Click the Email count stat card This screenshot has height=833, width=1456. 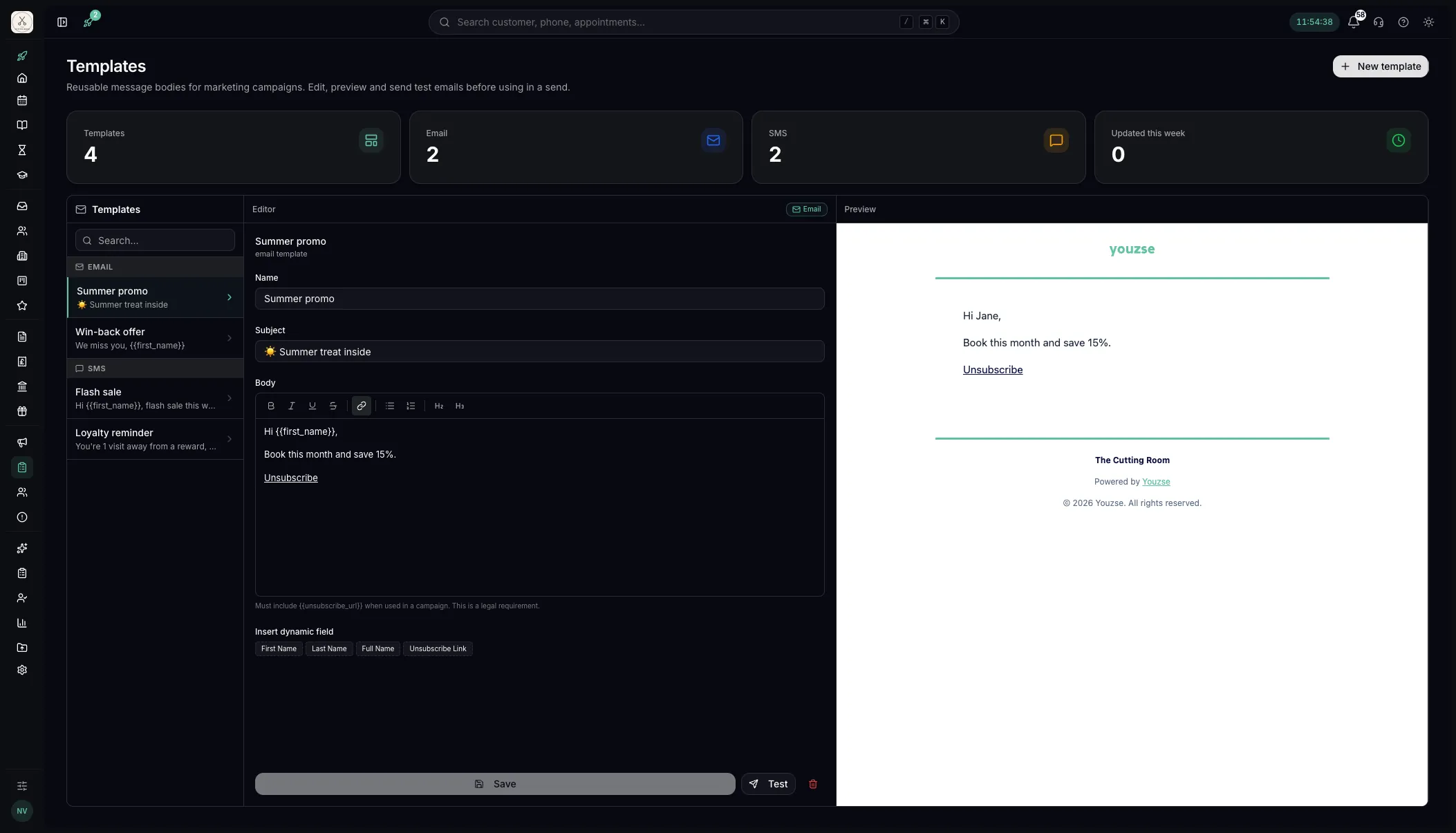(576, 147)
